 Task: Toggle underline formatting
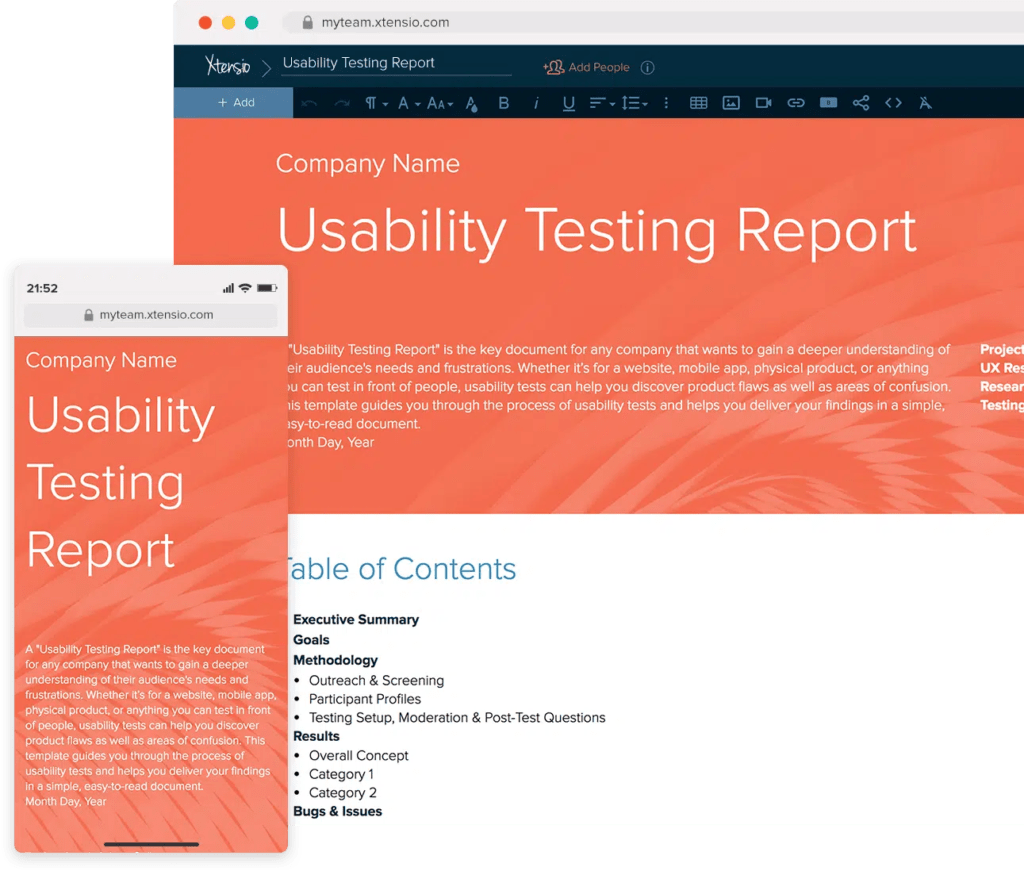568,103
